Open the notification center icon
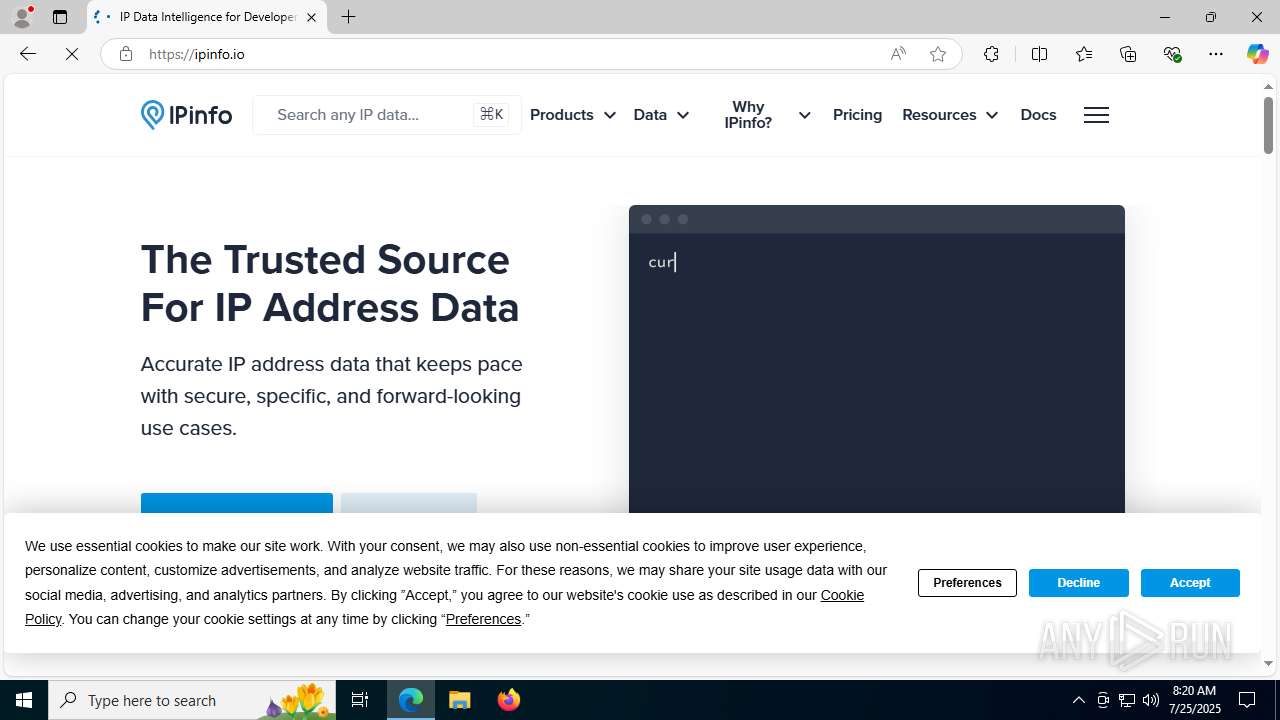Viewport: 1280px width, 720px height. (1247, 700)
